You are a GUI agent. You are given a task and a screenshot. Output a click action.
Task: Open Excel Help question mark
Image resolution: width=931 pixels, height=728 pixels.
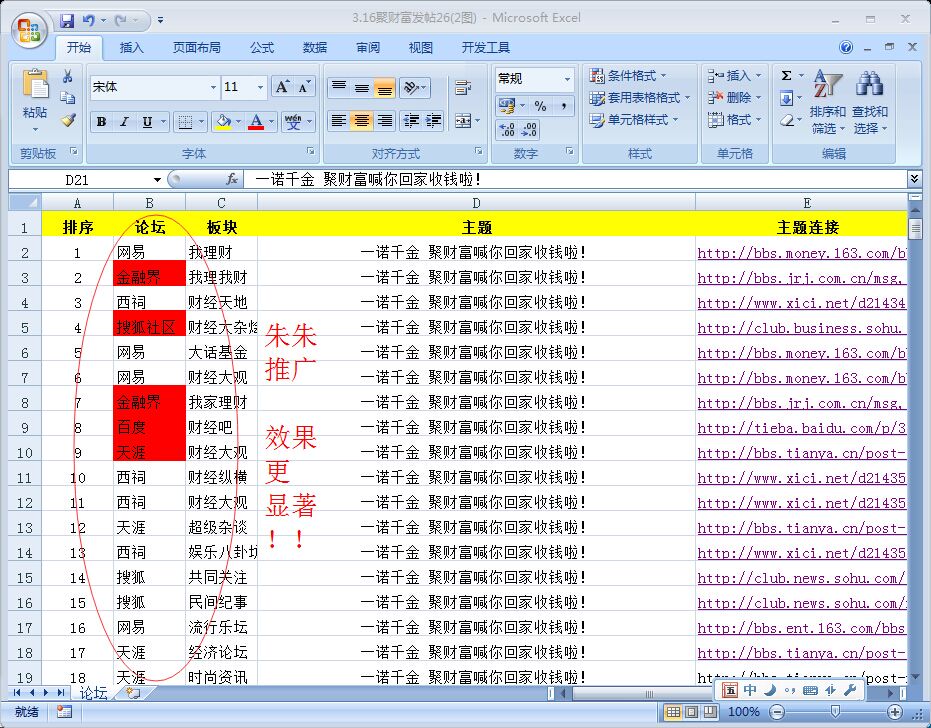846,48
